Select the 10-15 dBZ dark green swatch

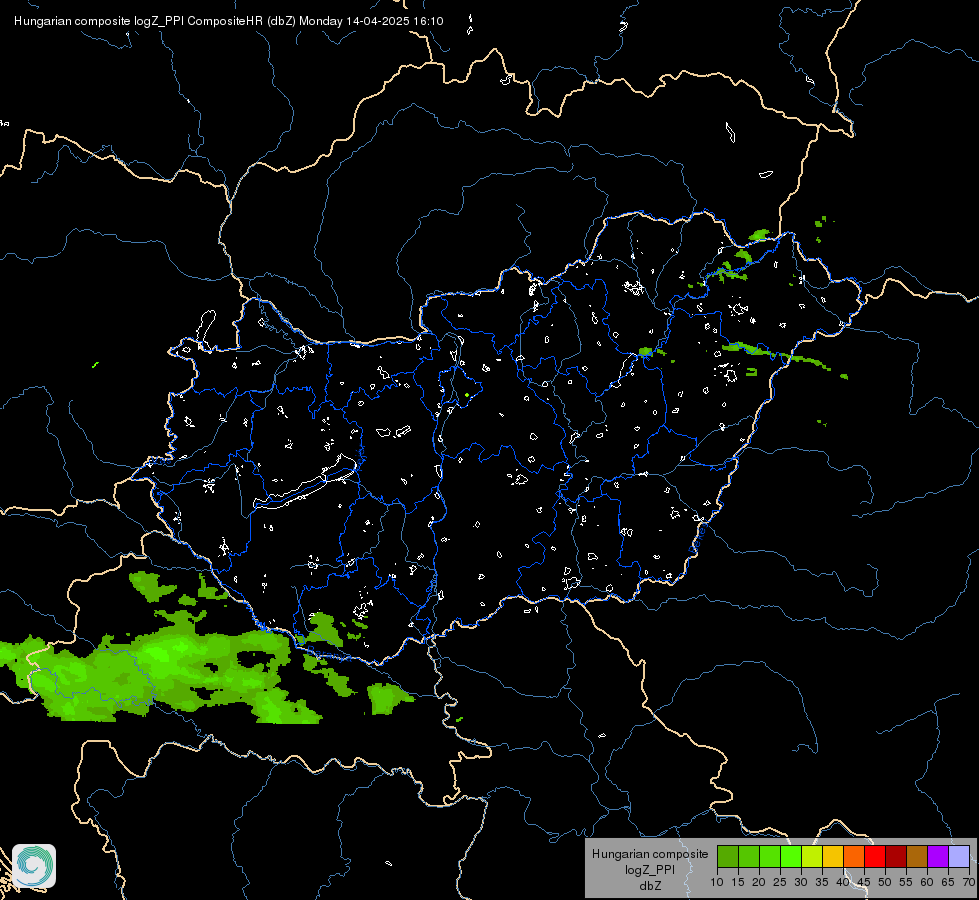728,856
